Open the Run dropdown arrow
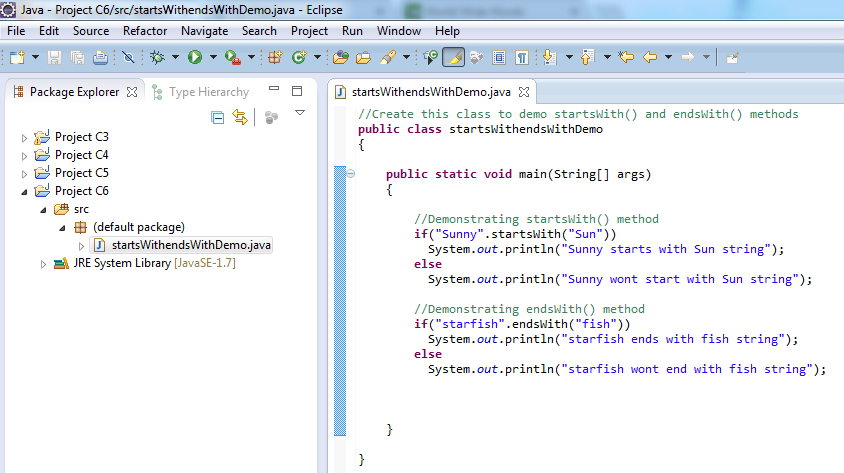844x473 pixels. point(213,57)
